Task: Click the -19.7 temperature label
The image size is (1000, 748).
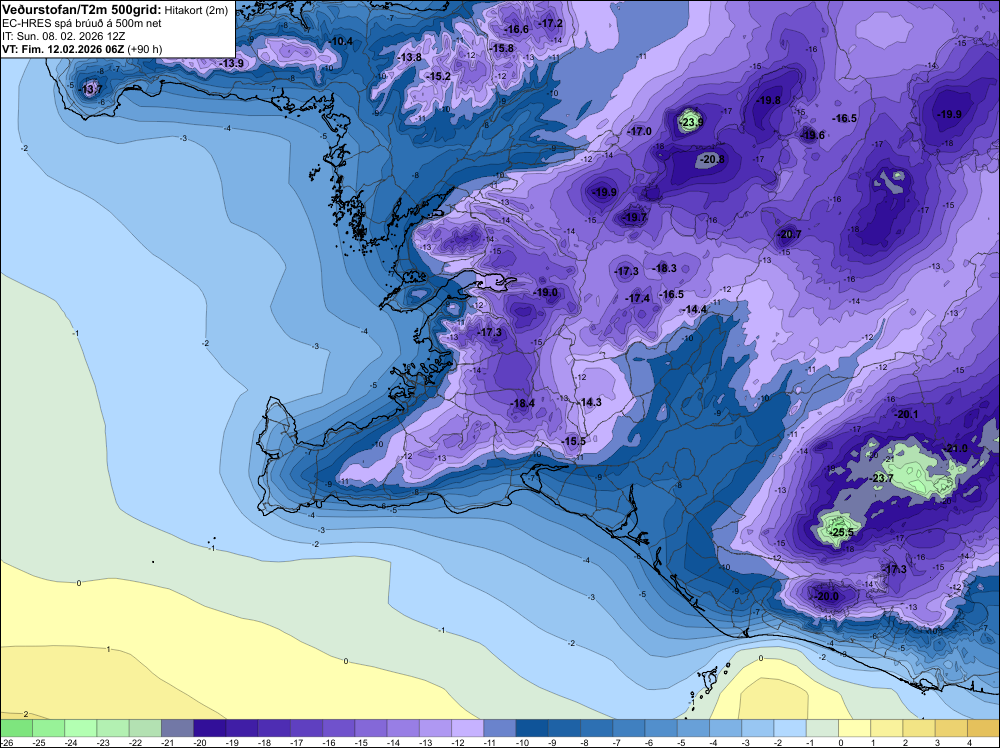Action: [x=635, y=217]
